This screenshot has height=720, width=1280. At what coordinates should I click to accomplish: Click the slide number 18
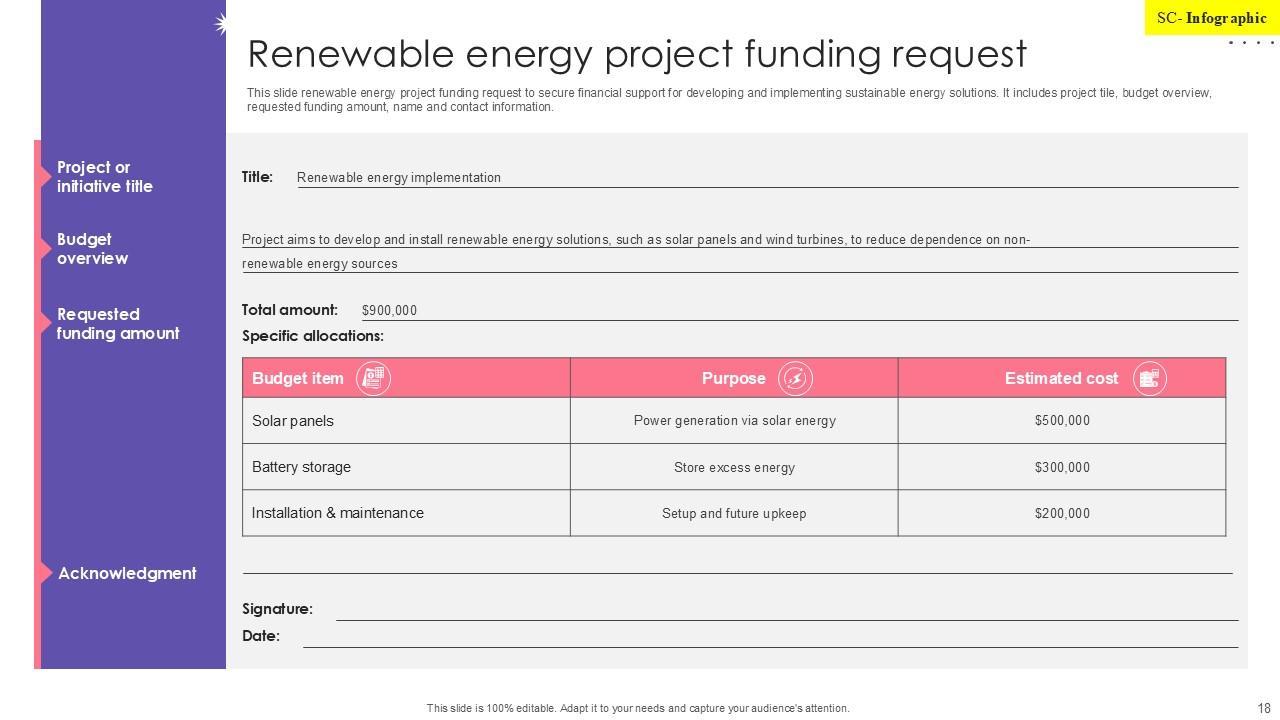pos(1264,708)
